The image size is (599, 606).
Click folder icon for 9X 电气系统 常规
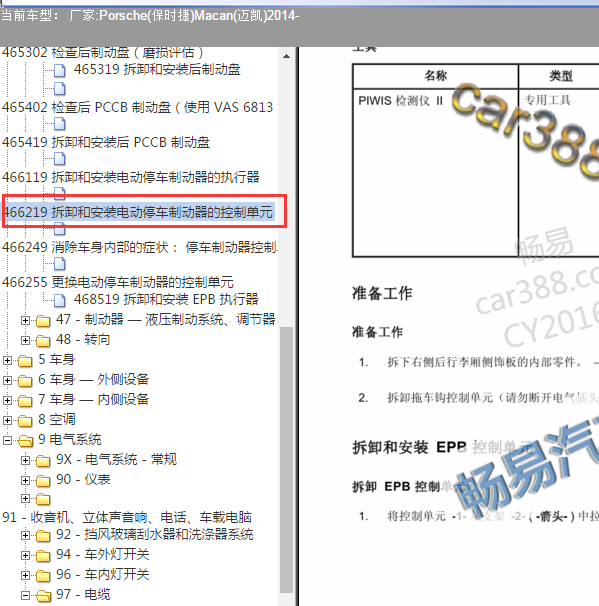(43, 461)
